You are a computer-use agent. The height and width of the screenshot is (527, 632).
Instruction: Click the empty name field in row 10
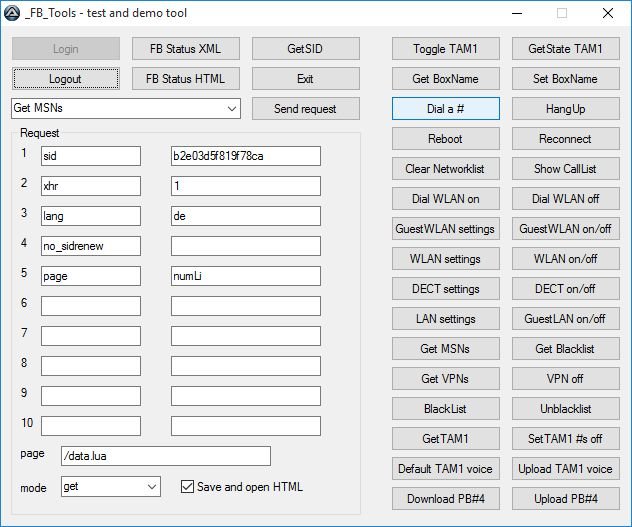click(x=91, y=426)
